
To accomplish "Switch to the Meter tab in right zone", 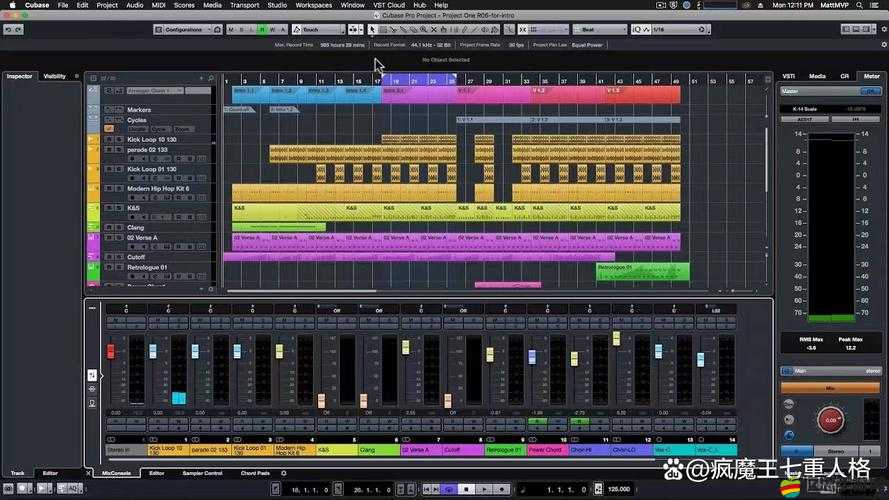I will [x=871, y=76].
